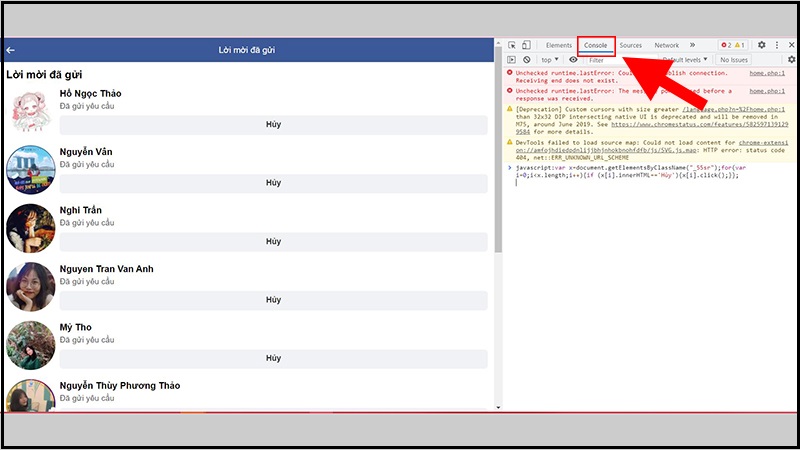The height and width of the screenshot is (450, 800).
Task: Open live expression with the eye icon
Action: [573, 60]
